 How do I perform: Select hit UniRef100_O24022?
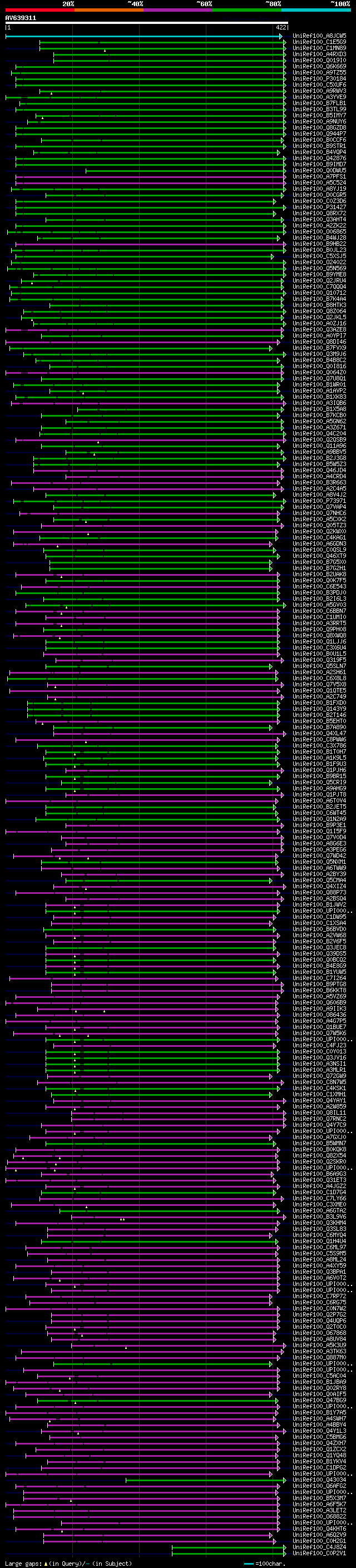[x=319, y=263]
